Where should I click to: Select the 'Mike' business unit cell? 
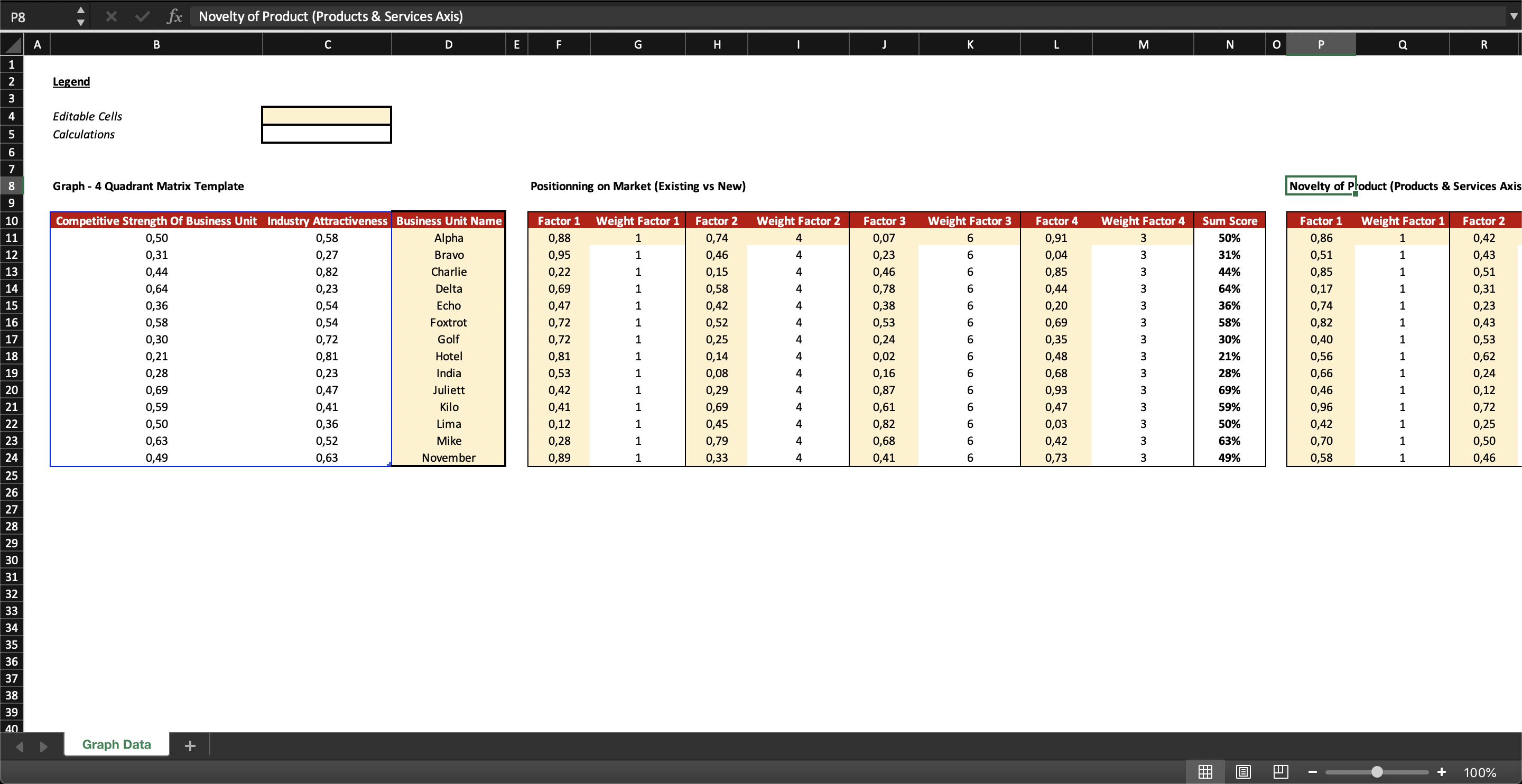[x=449, y=441]
